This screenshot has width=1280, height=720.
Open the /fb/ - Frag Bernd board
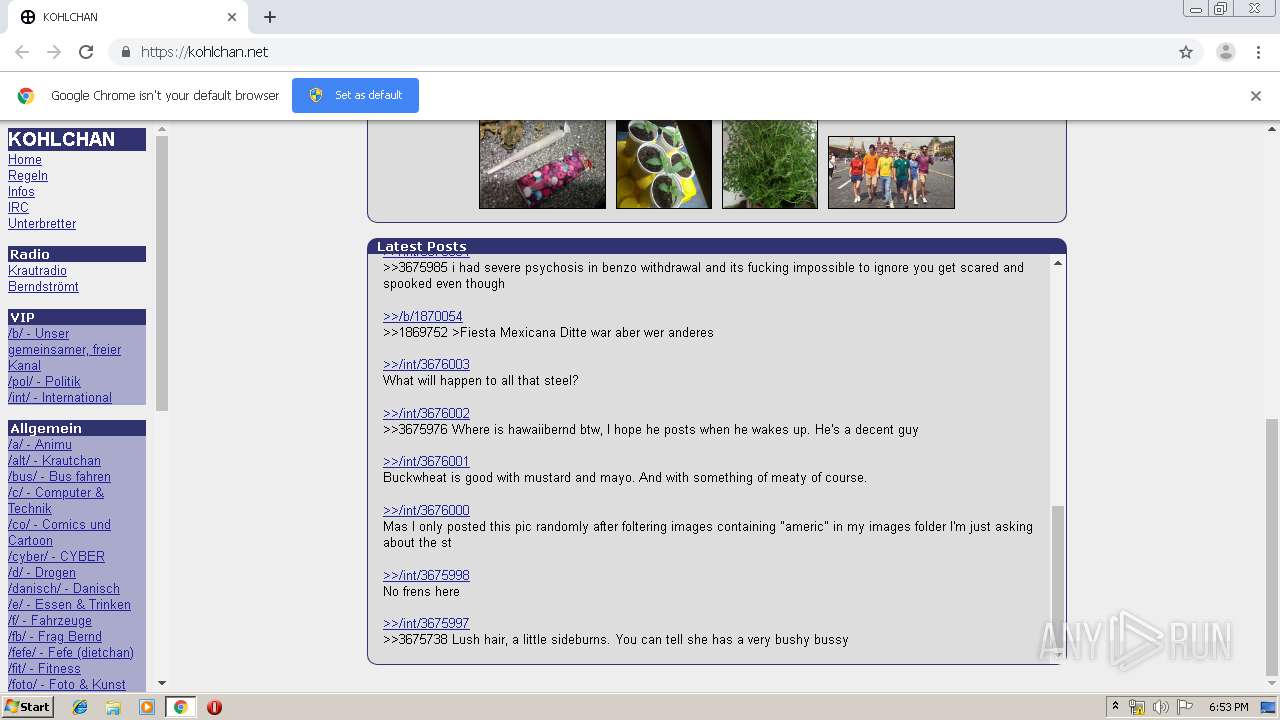coord(55,637)
